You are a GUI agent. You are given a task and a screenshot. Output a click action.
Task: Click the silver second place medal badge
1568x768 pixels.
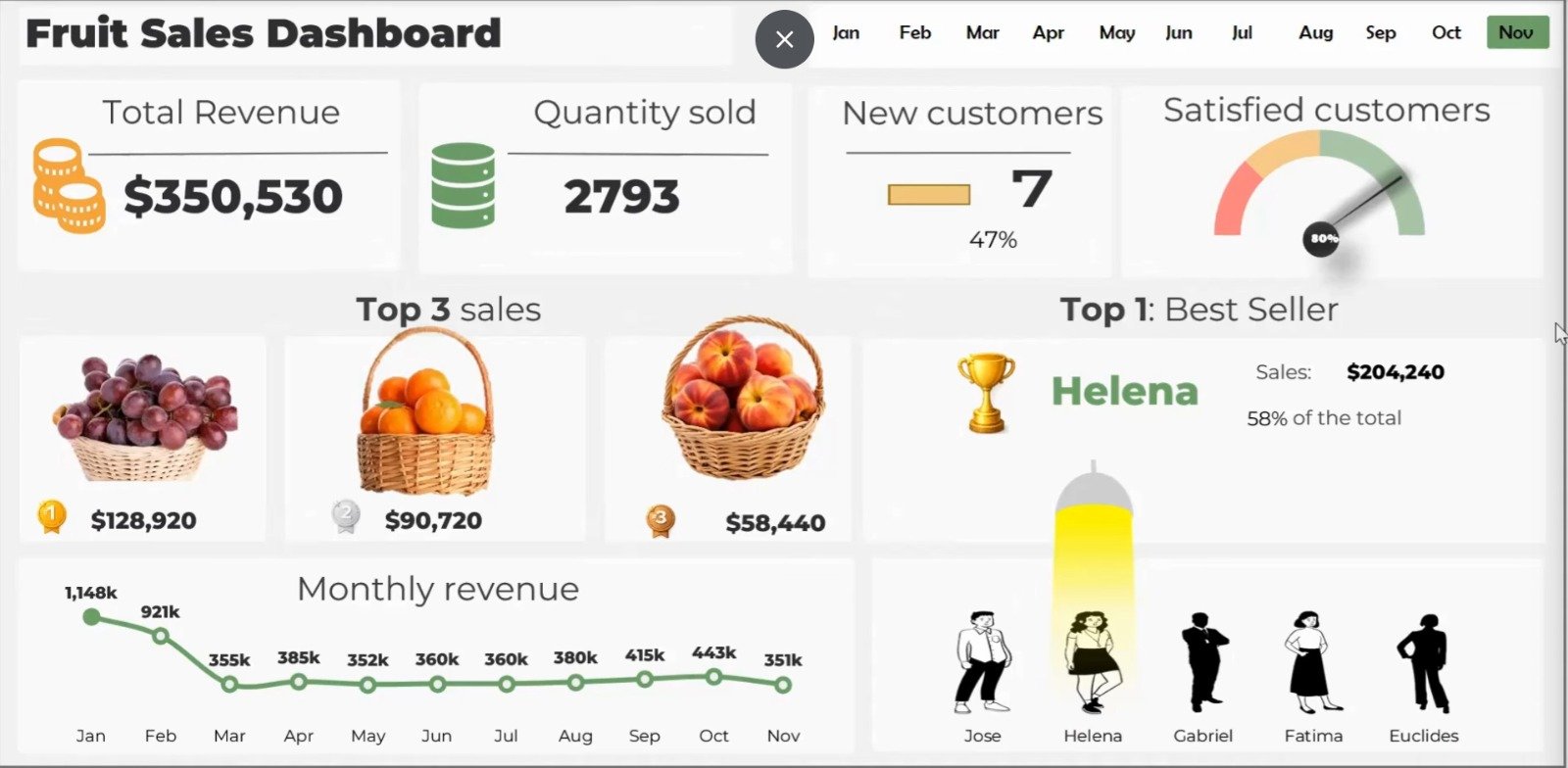[345, 516]
